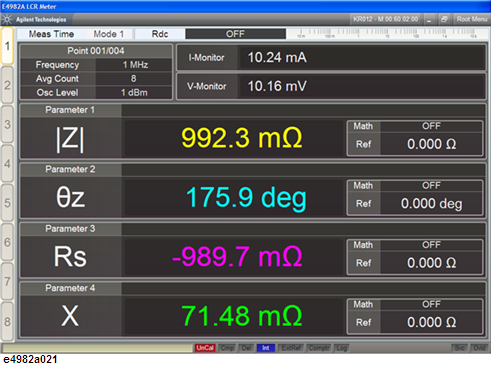Click the Parameter 2 title label
The height and width of the screenshot is (366, 491).
[x=70, y=169]
